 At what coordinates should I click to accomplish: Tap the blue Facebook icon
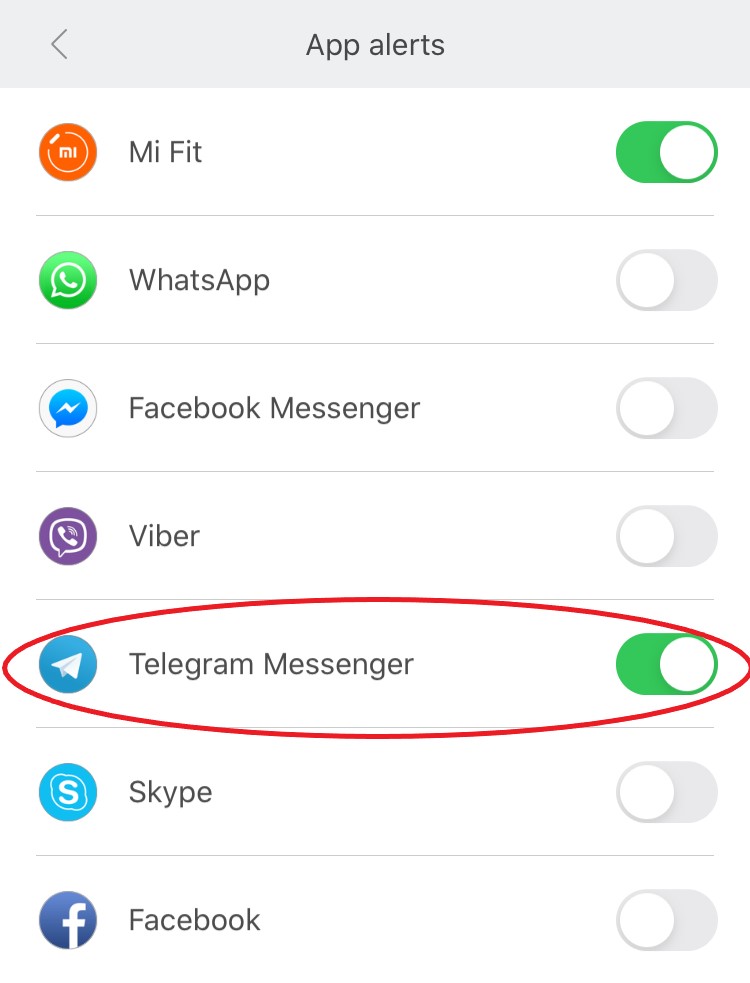click(x=68, y=920)
